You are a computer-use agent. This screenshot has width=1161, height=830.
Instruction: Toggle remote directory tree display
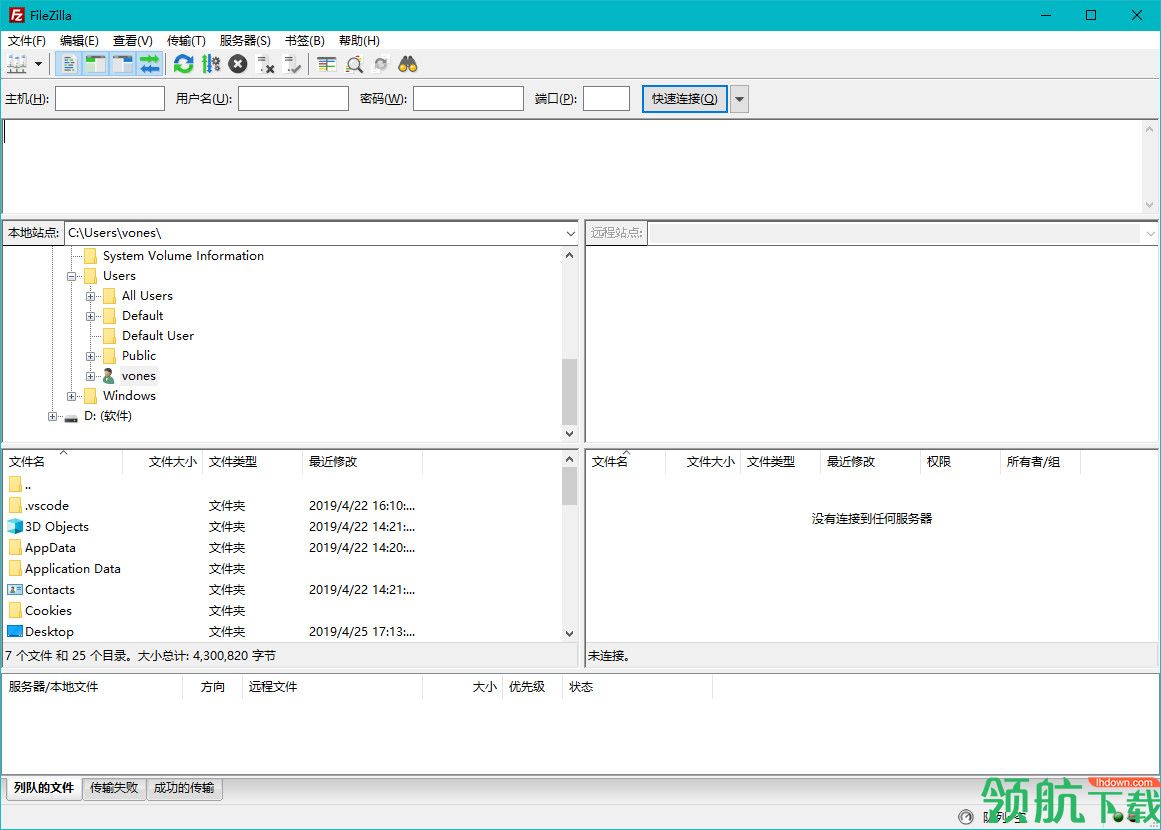[x=122, y=64]
